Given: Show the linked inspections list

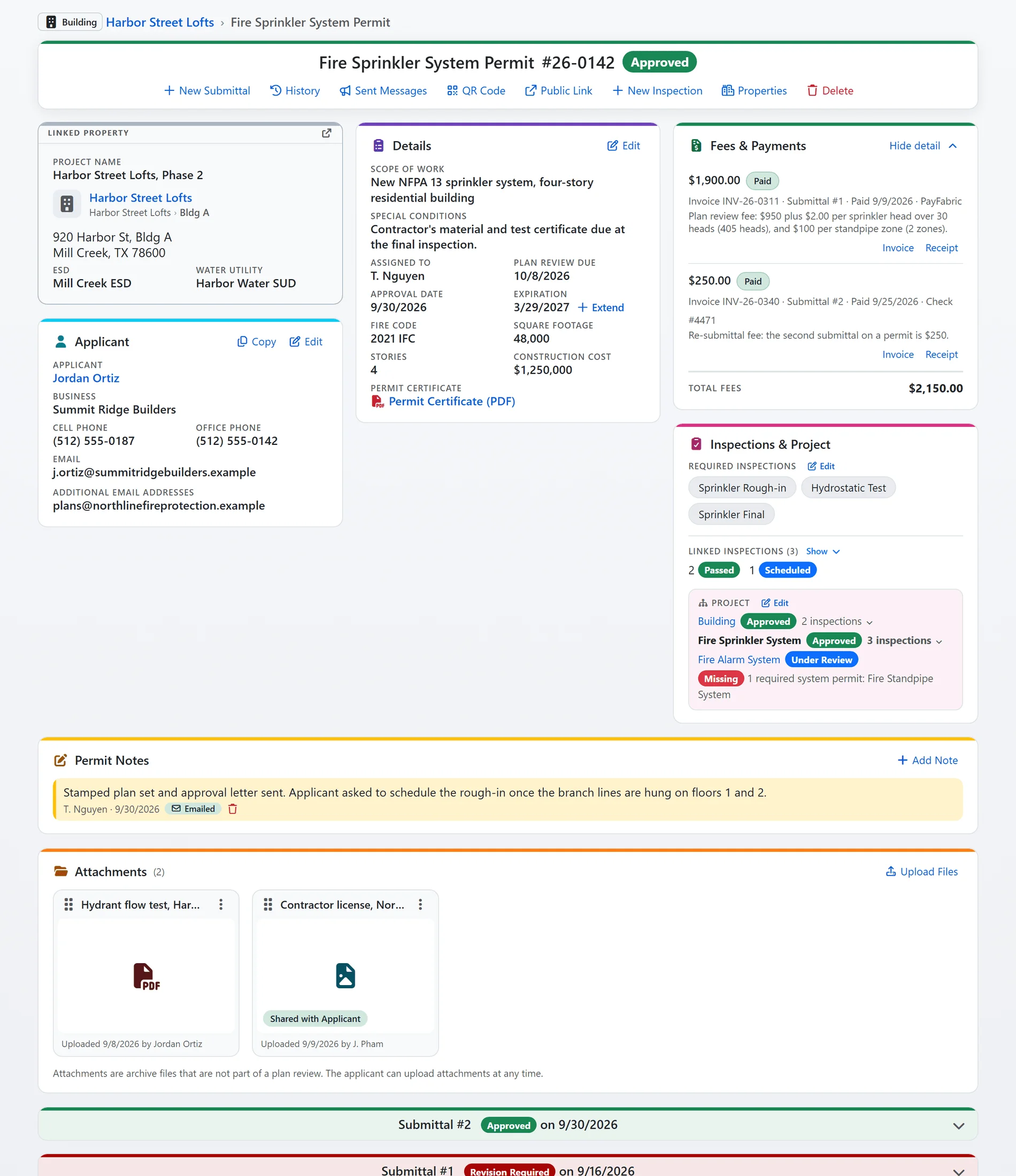Looking at the screenshot, I should click(823, 551).
